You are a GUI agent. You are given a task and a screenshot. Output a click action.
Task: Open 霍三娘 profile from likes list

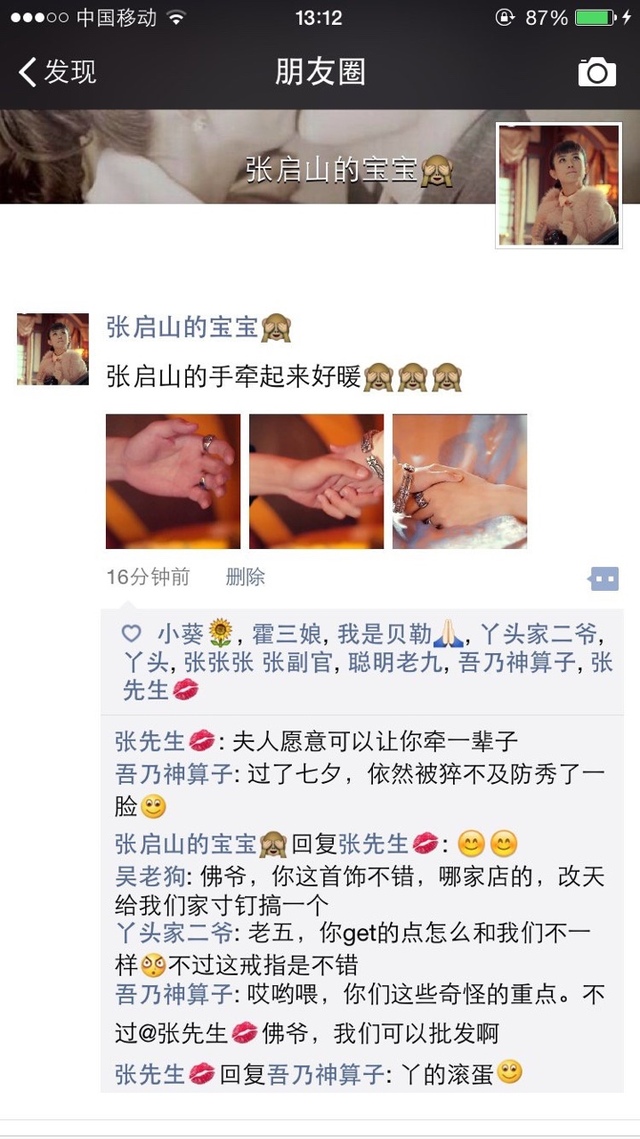[x=286, y=634]
